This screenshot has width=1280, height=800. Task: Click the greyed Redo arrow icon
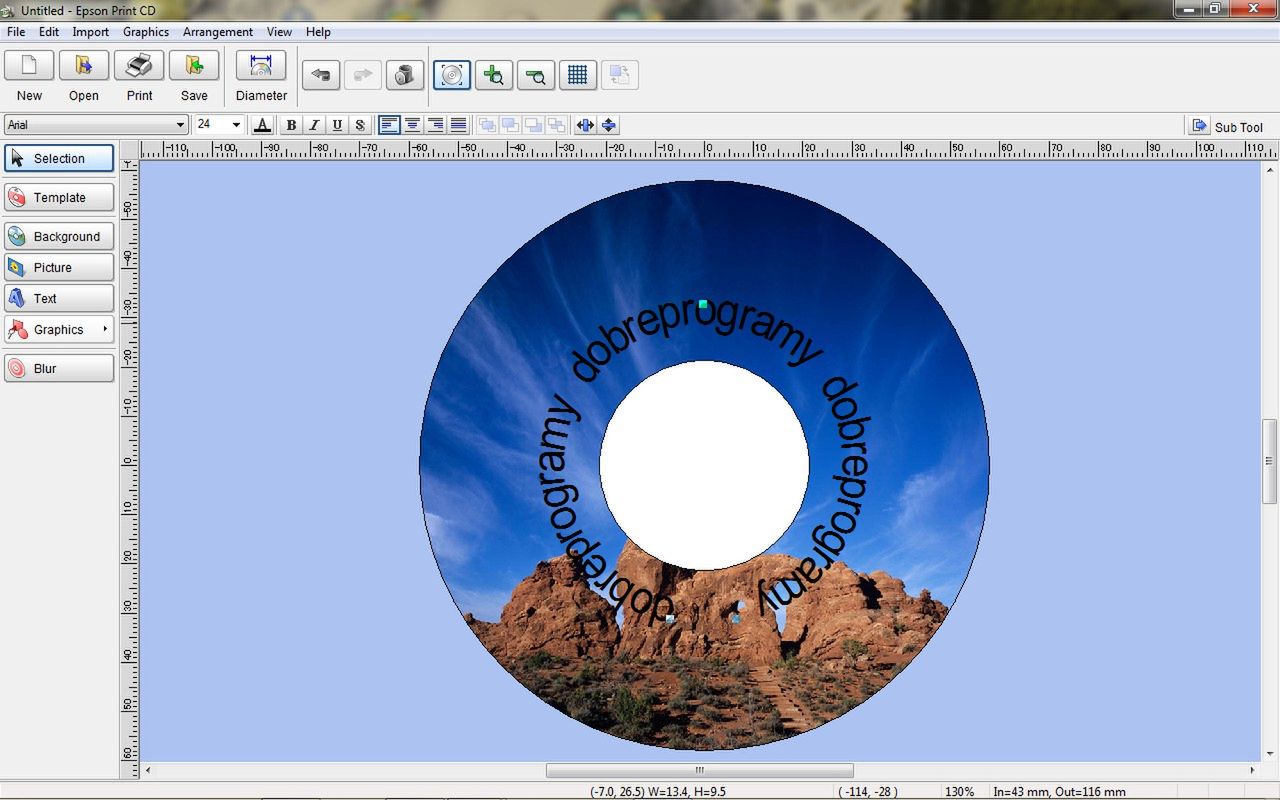point(363,75)
